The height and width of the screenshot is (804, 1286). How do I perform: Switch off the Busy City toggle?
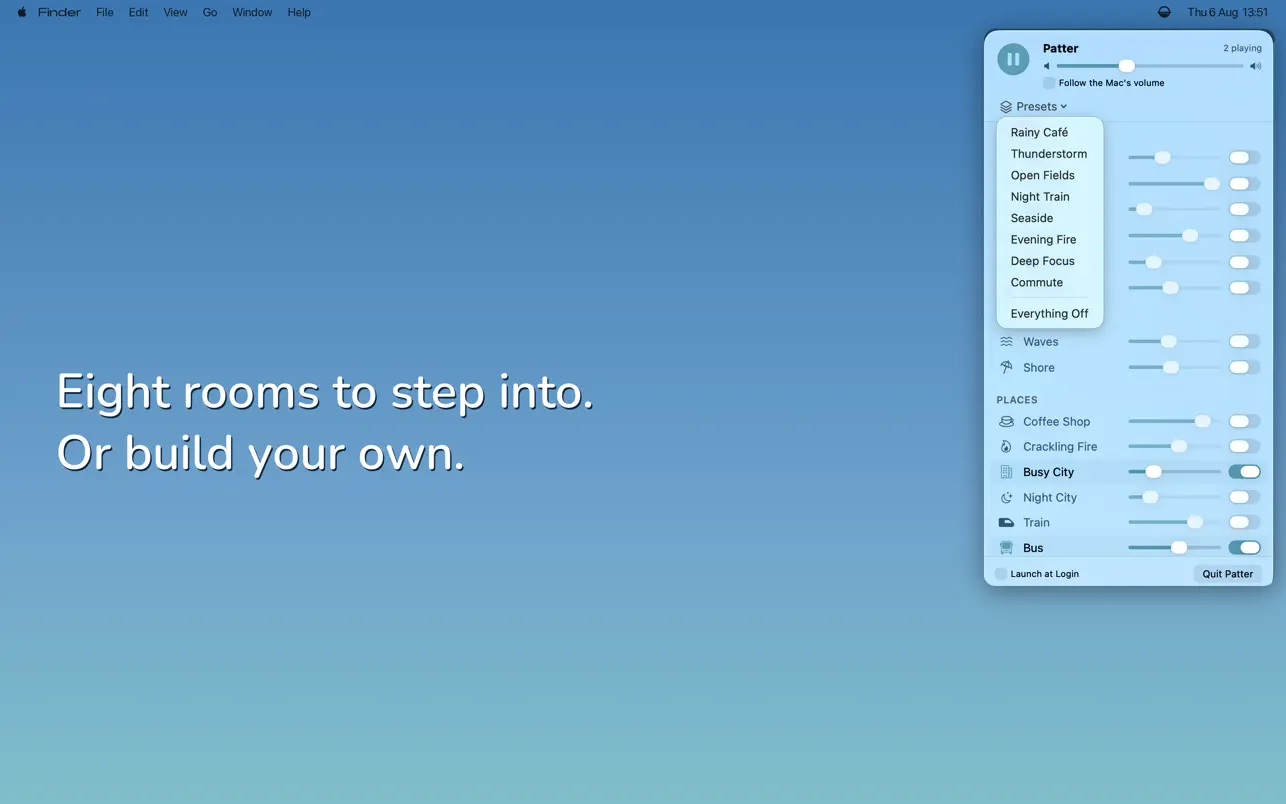pos(1244,472)
